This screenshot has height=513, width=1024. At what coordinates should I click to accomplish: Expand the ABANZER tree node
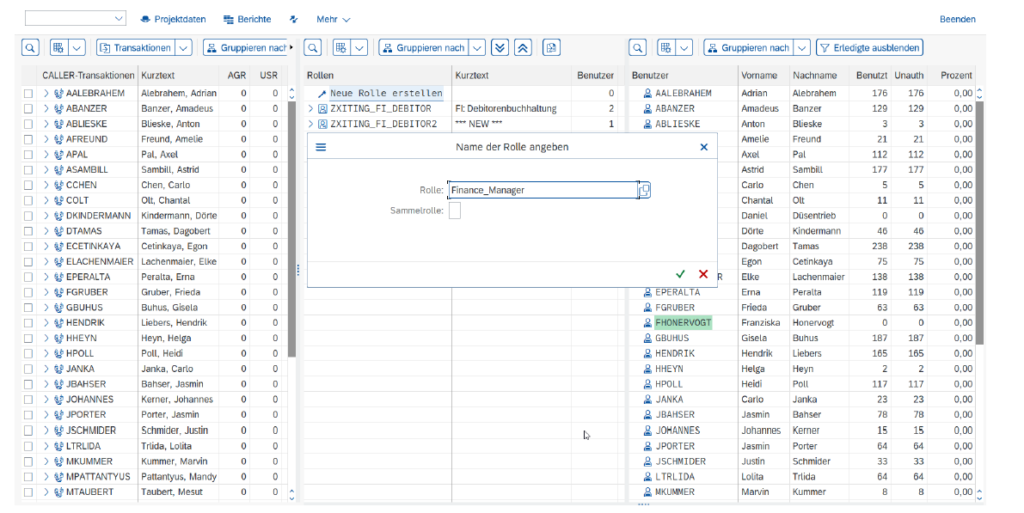click(46, 109)
